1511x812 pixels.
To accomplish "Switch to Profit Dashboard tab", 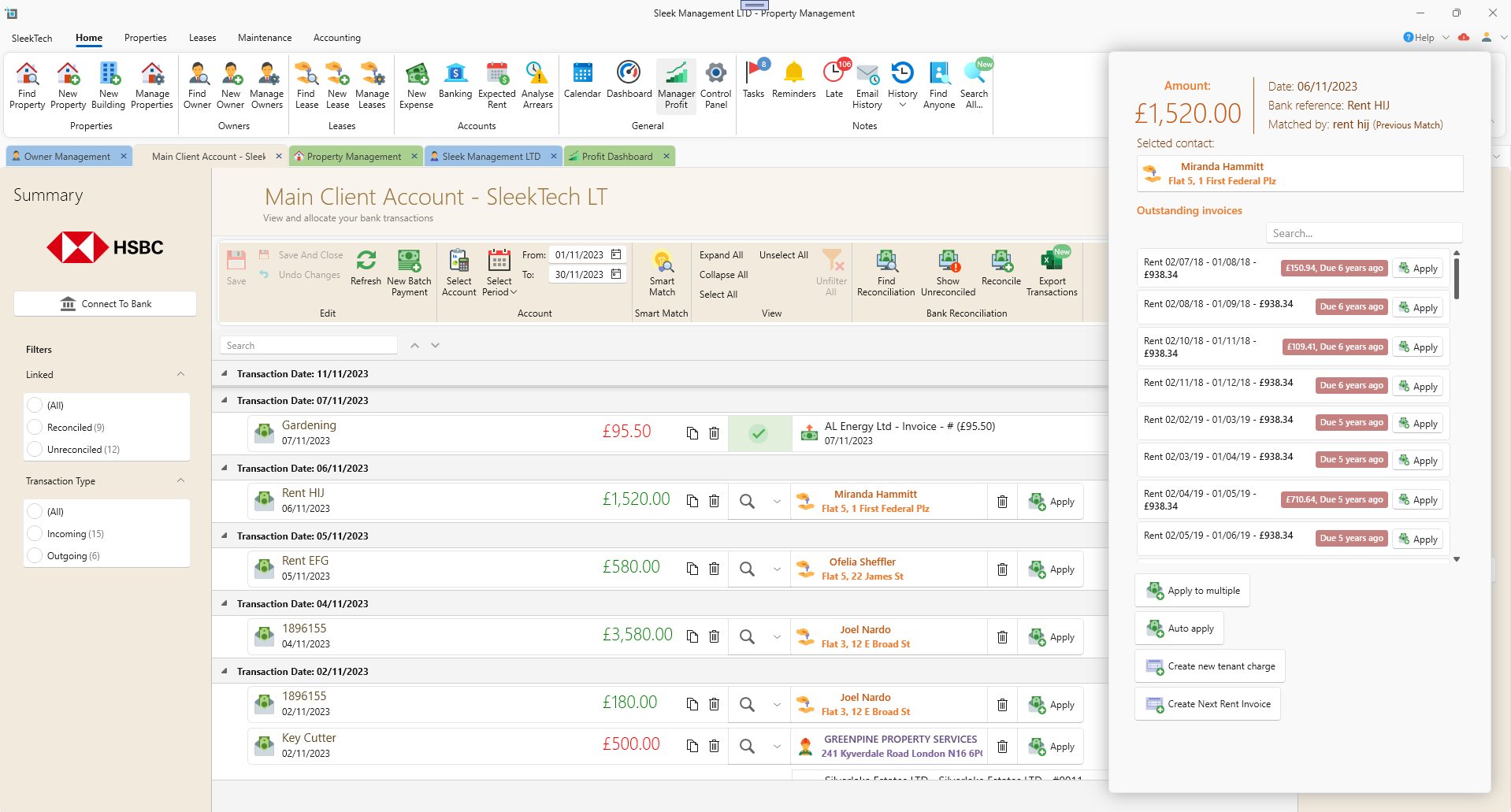I will 618,156.
